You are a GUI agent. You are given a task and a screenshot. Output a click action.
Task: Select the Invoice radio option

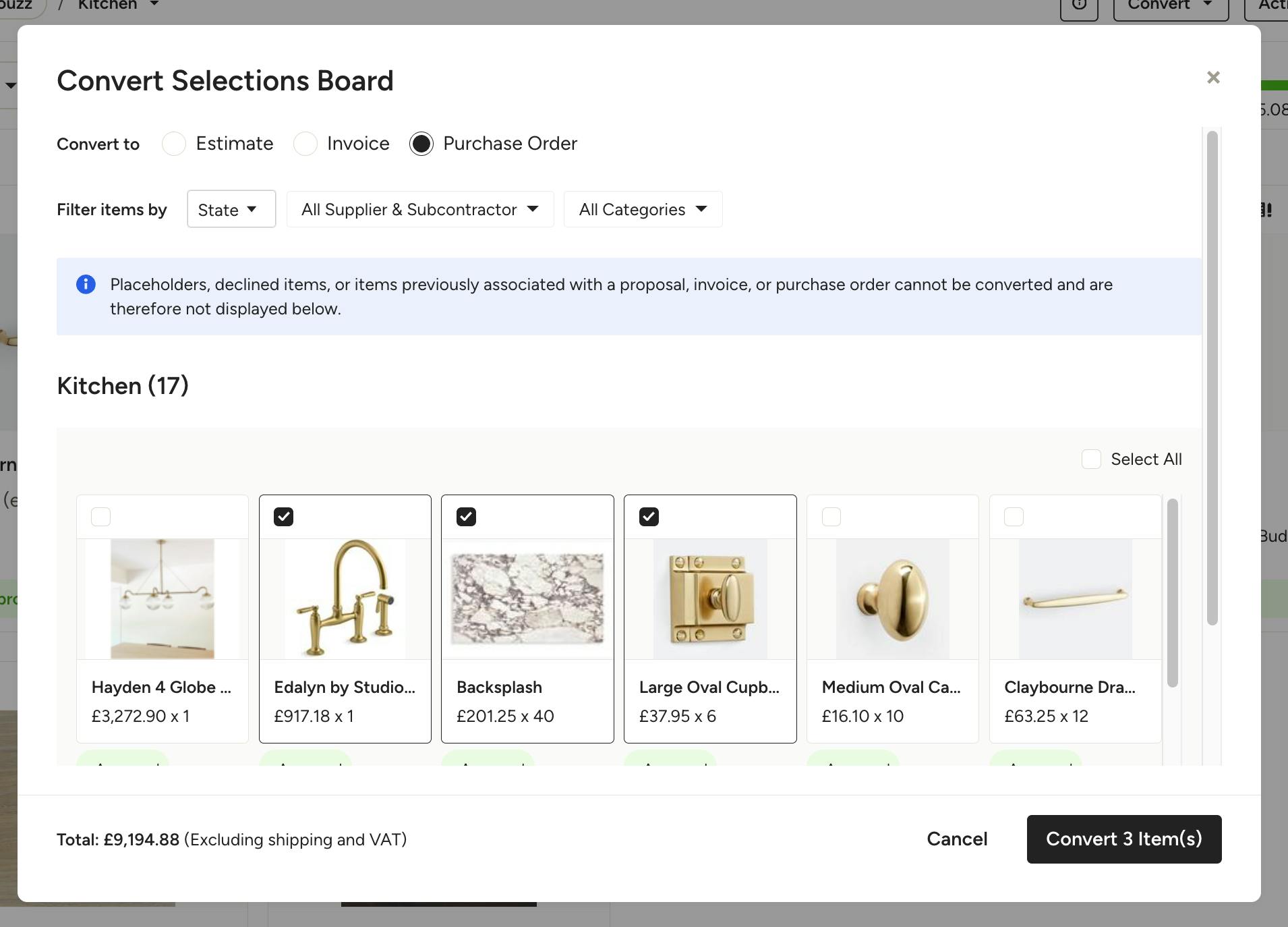(305, 144)
